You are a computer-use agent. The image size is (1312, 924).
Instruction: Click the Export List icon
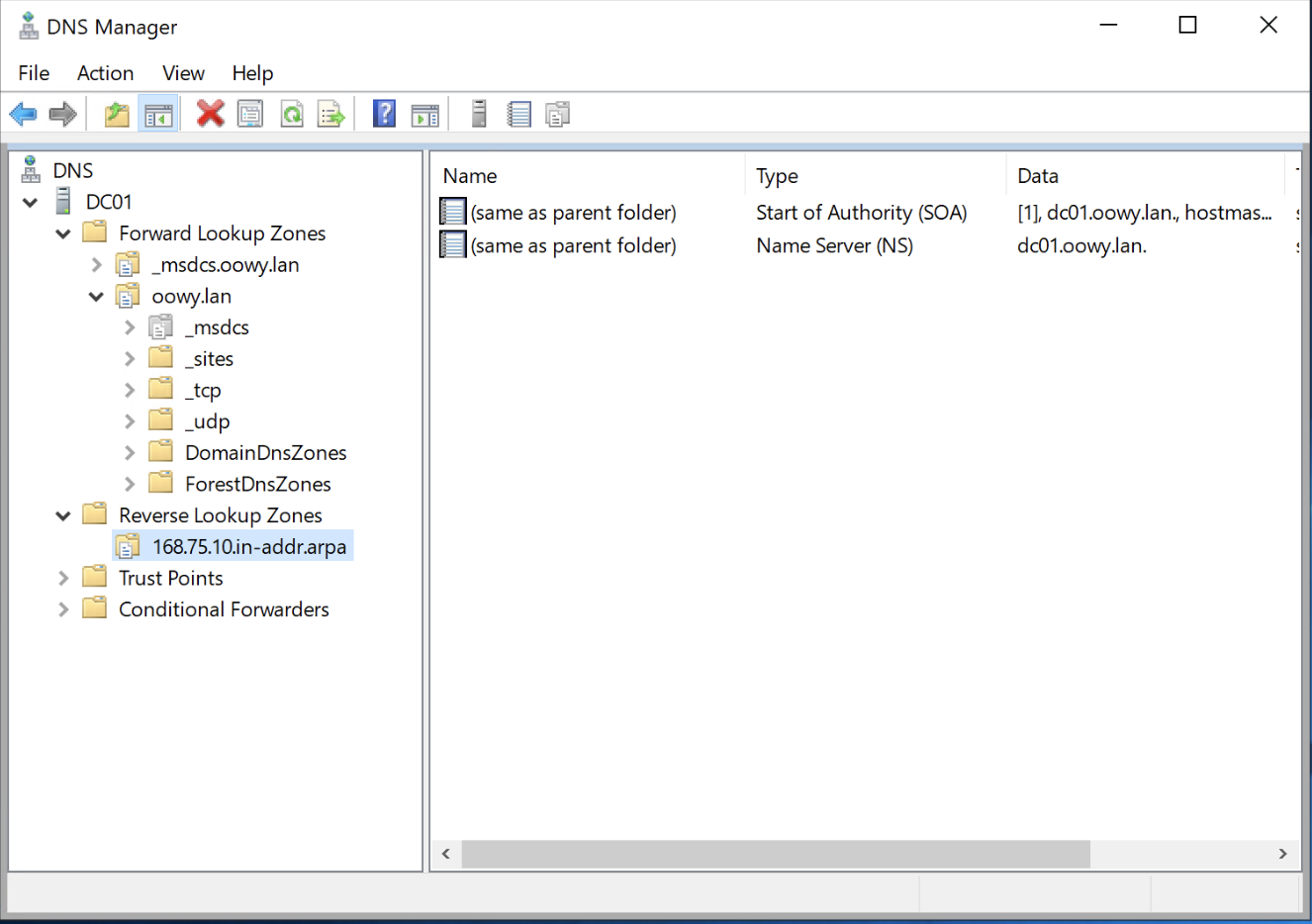click(331, 115)
